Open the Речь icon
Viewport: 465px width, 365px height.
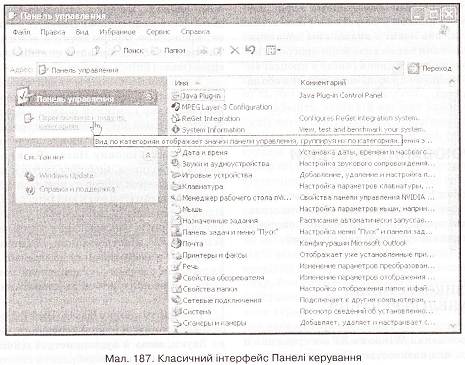[x=176, y=267]
